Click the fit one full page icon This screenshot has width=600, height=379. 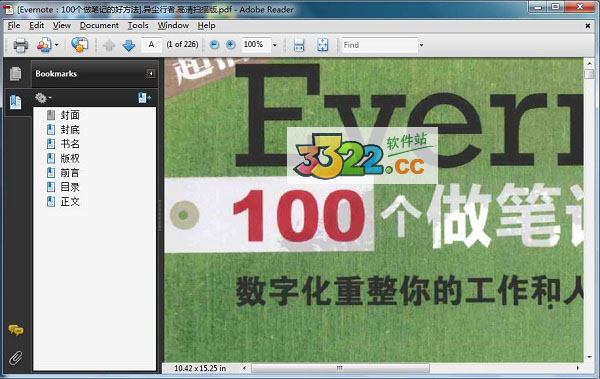[323, 45]
